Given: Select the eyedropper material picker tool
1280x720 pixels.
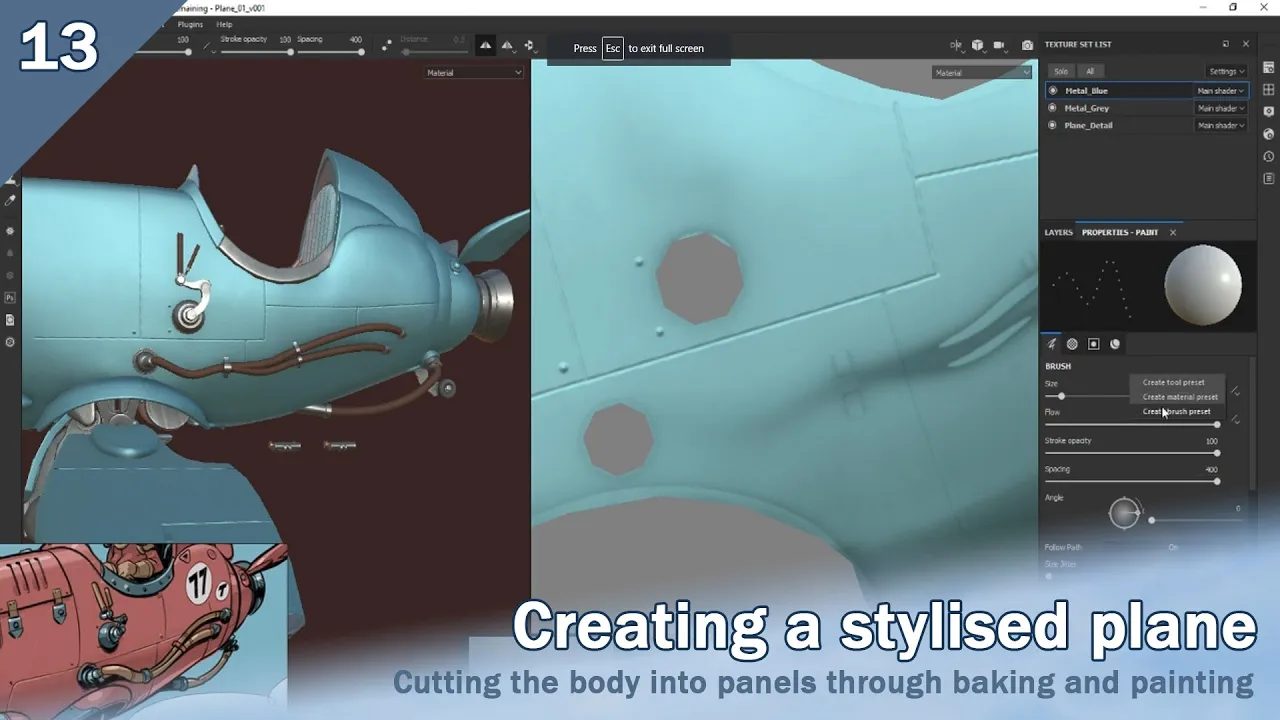Looking at the screenshot, I should (x=10, y=200).
